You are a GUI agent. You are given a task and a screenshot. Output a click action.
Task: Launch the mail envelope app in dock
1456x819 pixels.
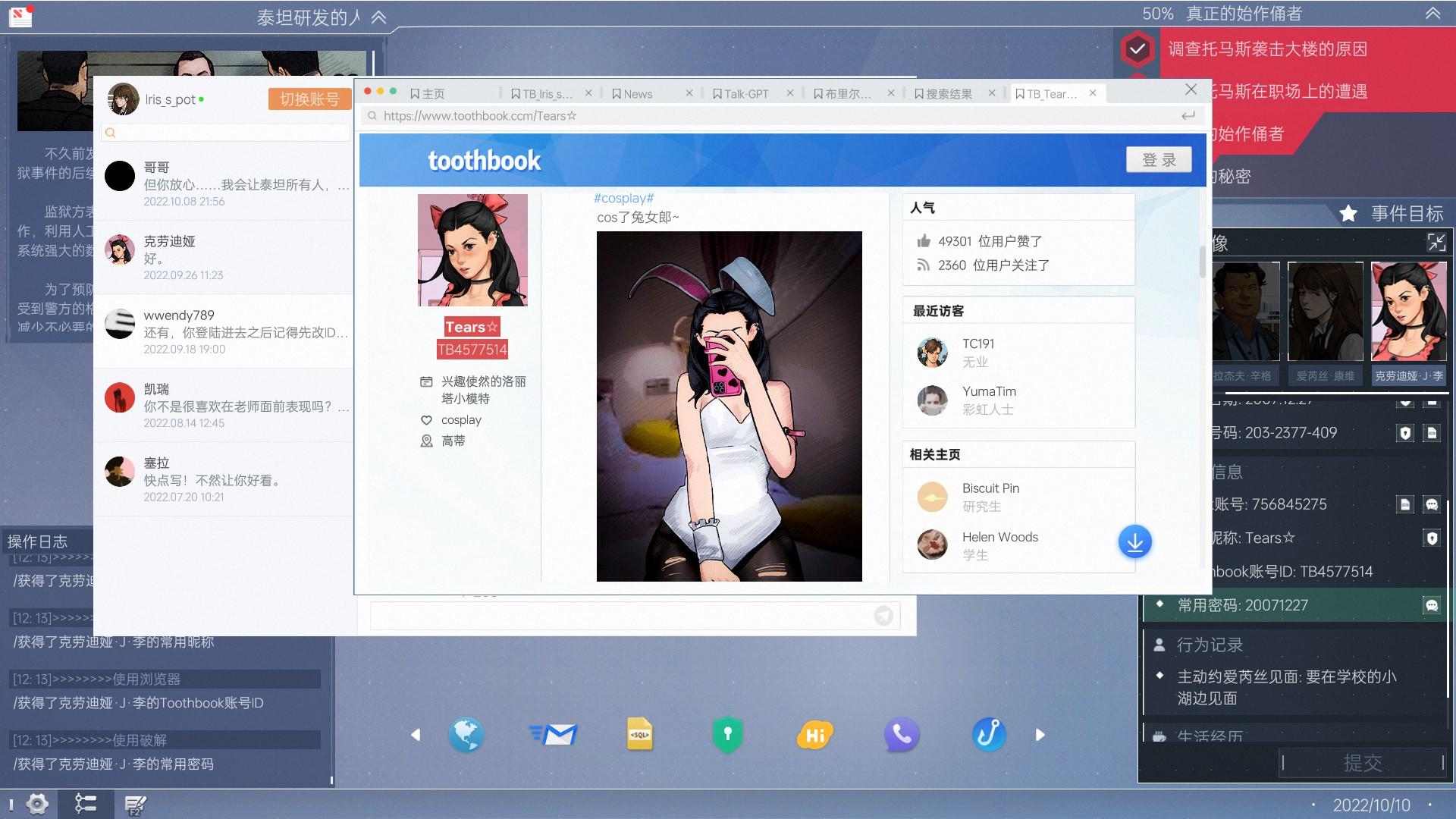pos(554,735)
